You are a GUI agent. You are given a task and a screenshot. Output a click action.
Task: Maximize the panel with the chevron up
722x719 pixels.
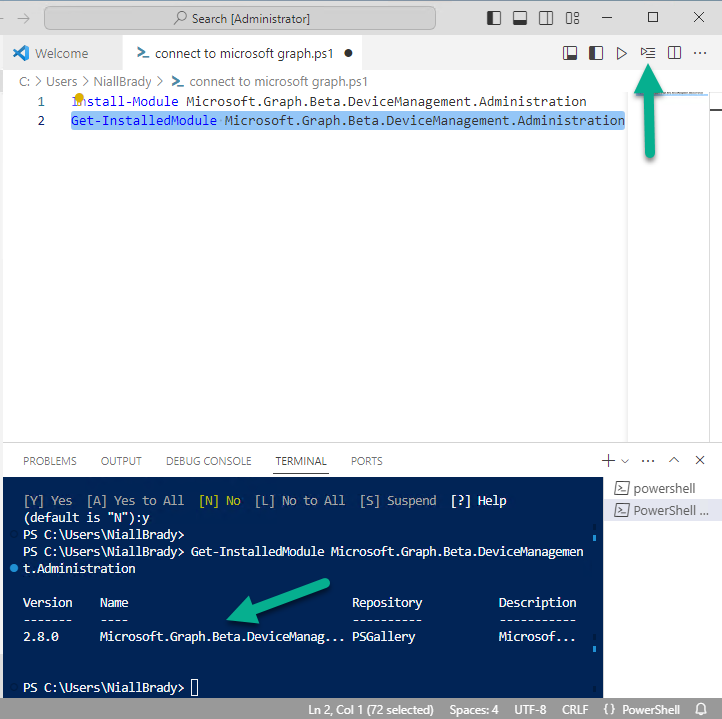(674, 460)
